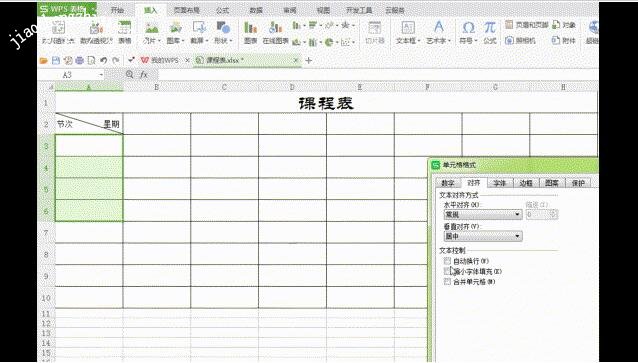Click the 切片器 slicer icon
638x363 pixels.
(374, 28)
